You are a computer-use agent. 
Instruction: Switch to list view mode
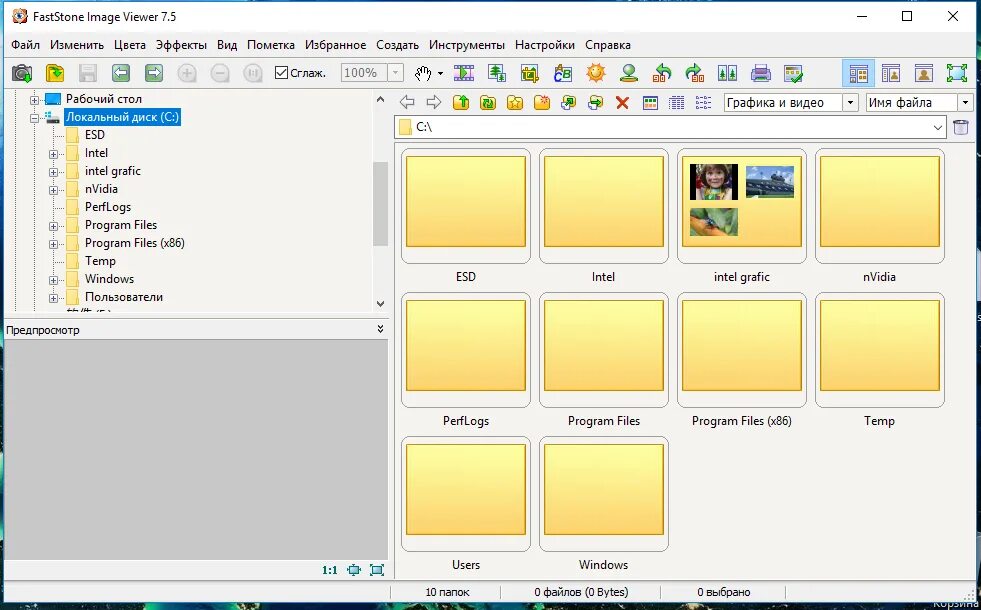point(703,103)
